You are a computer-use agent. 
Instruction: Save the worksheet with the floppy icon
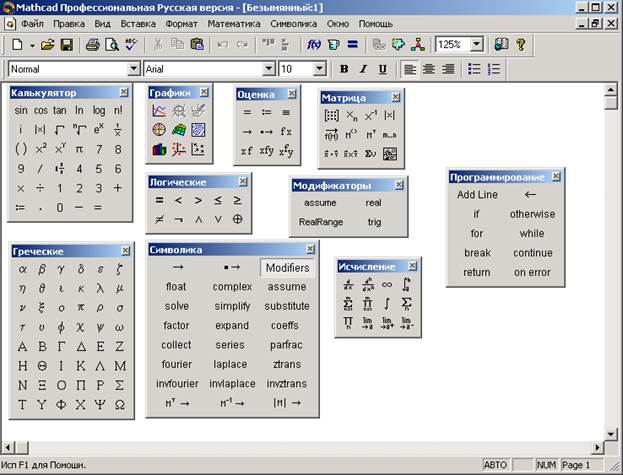click(x=66, y=44)
